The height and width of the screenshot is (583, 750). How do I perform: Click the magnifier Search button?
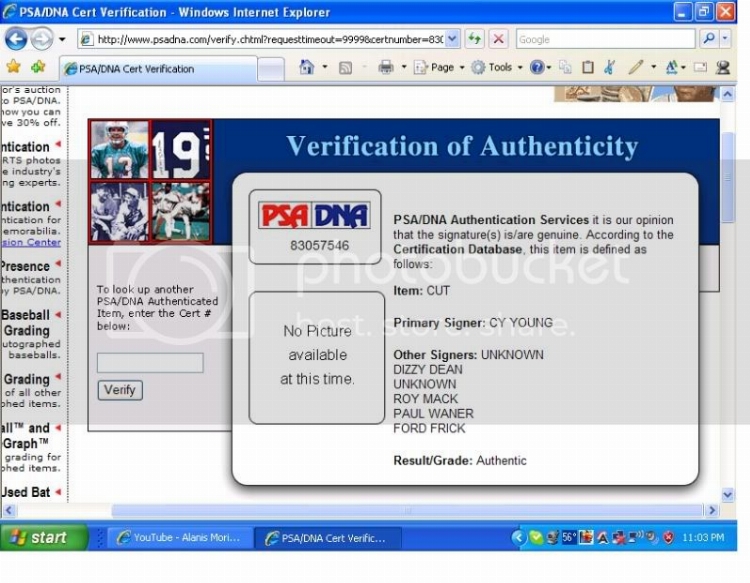point(709,39)
